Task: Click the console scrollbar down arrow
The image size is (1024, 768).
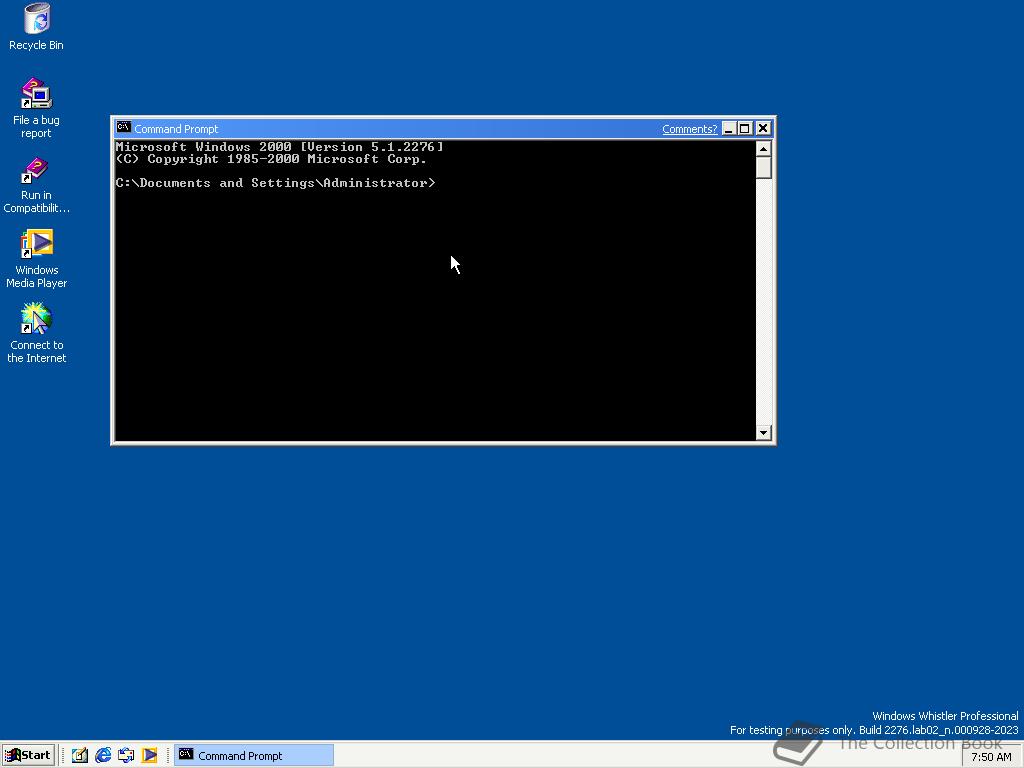Action: [763, 432]
